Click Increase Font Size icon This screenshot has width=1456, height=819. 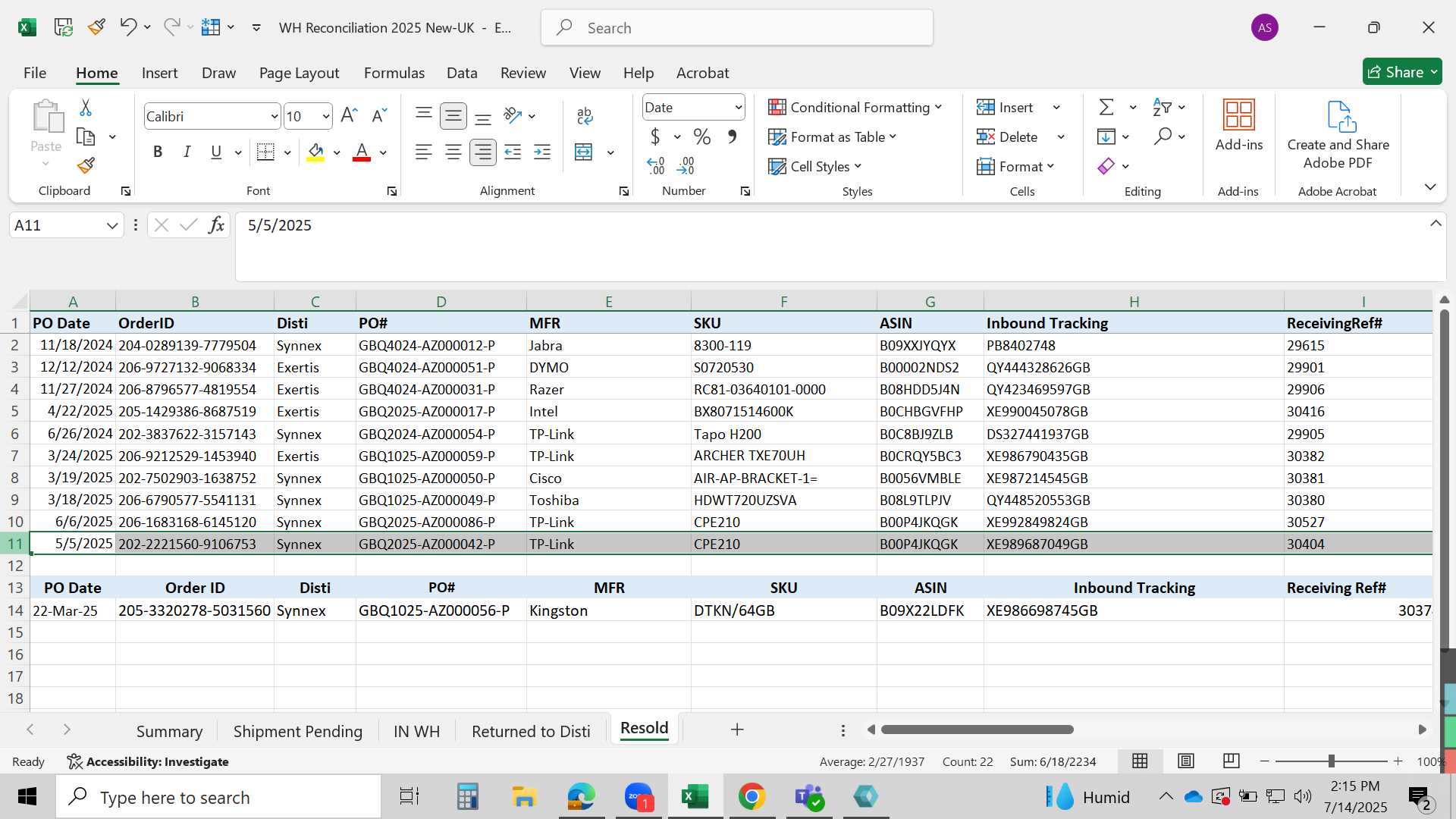(349, 115)
